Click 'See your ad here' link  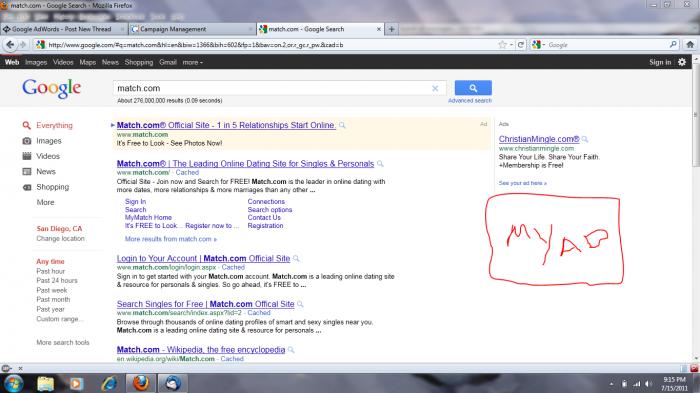522,183
